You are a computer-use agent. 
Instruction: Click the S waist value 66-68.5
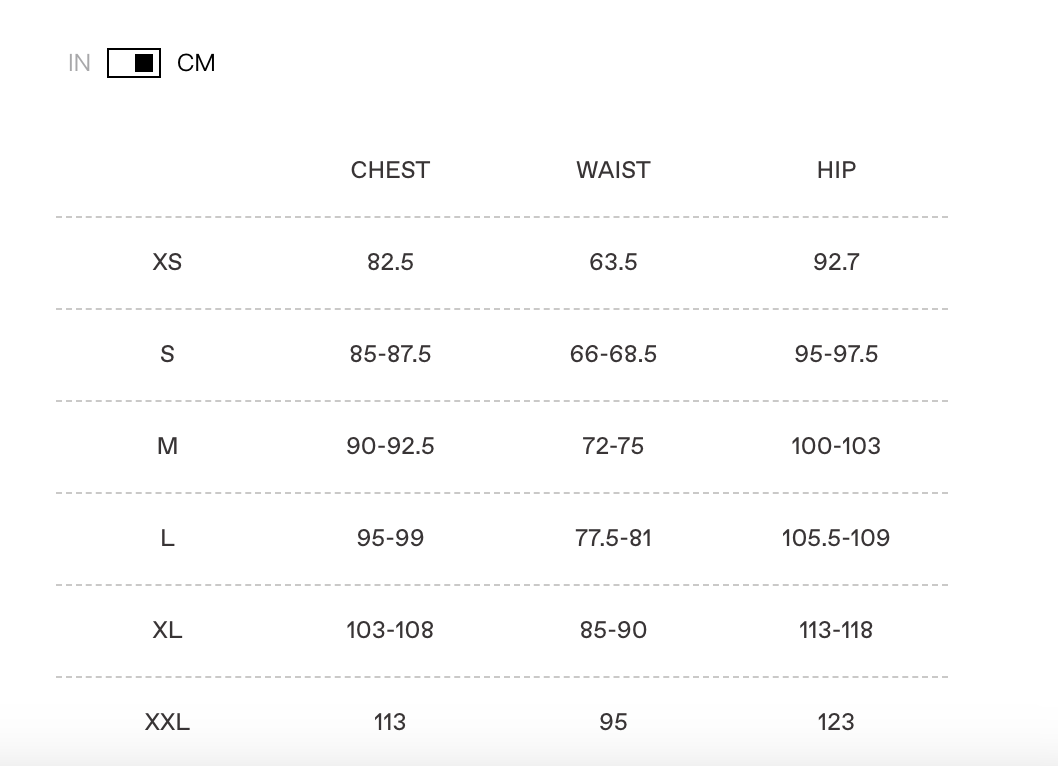point(613,354)
